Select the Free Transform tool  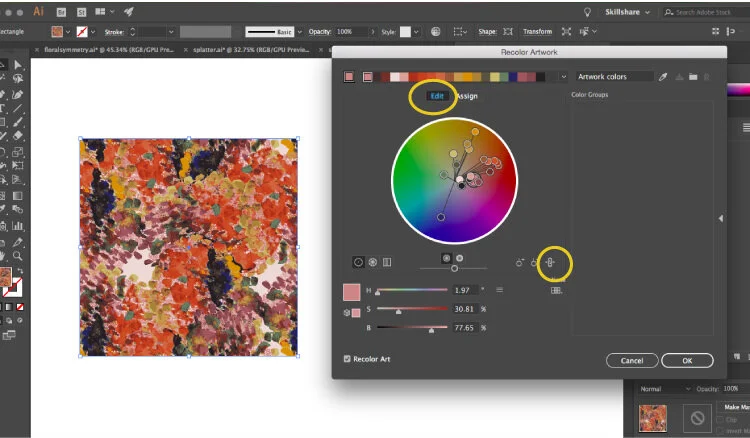tap(18, 165)
